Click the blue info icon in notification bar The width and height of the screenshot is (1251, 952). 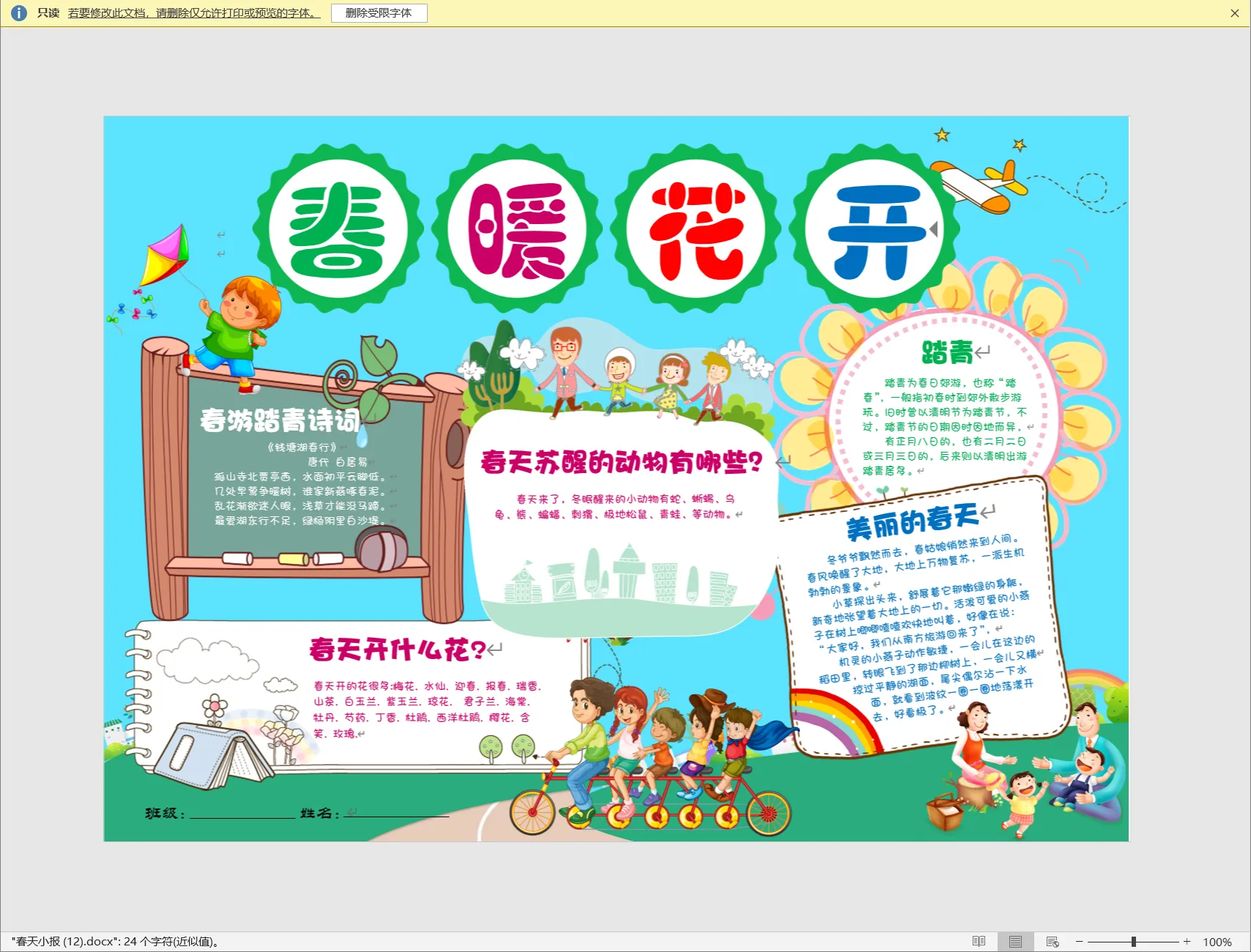click(x=19, y=13)
